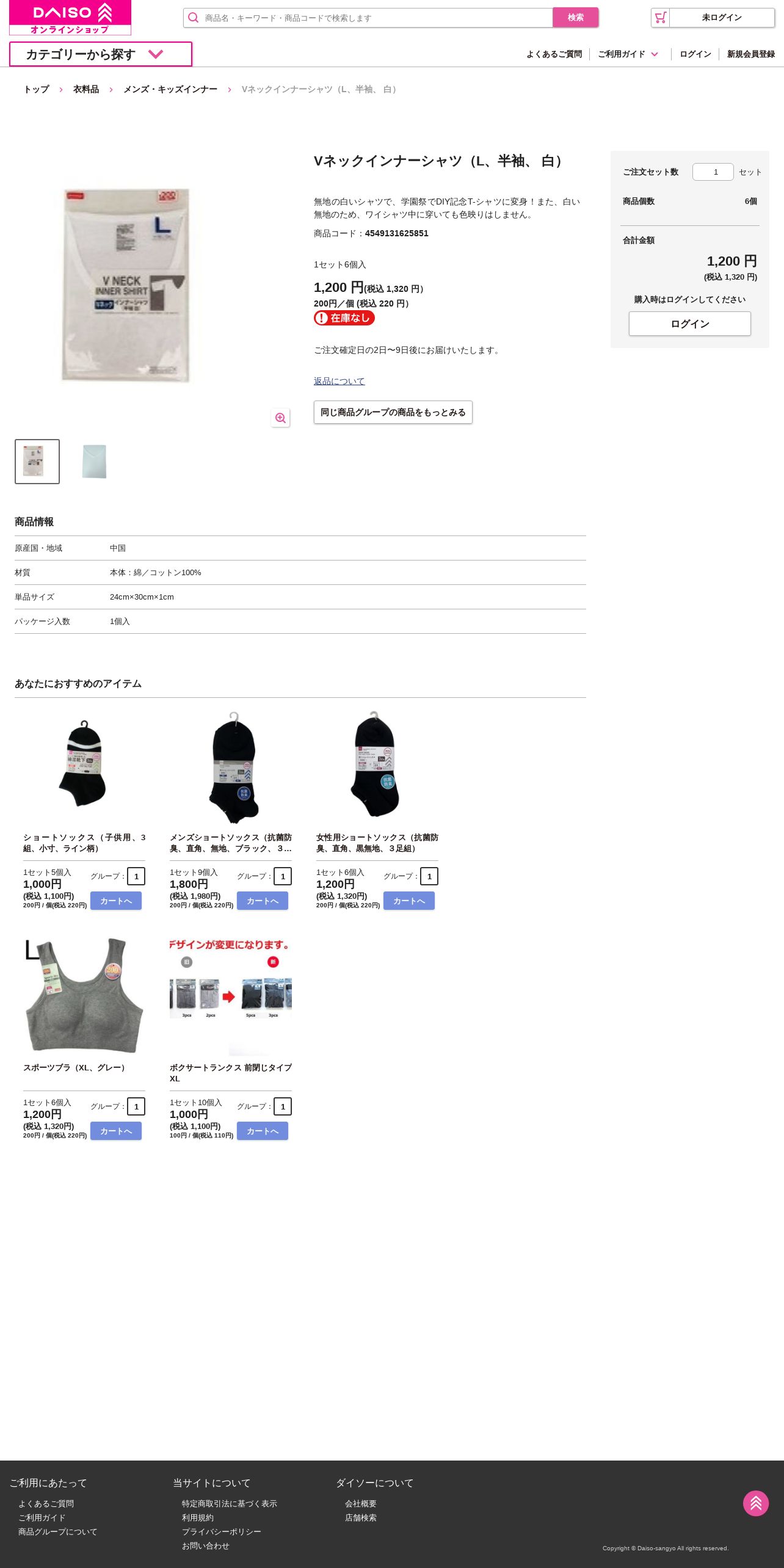Click the DAISO online shop logo
This screenshot has height=1568, width=784.
click(70, 18)
